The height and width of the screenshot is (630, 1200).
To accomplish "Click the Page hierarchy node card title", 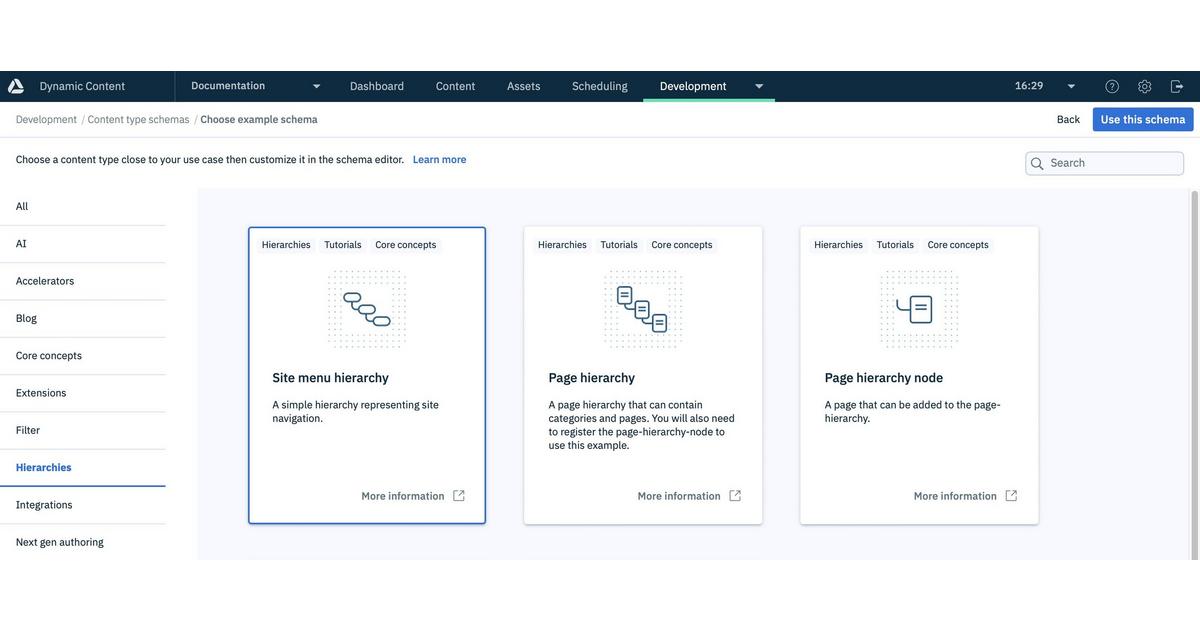I will (884, 378).
